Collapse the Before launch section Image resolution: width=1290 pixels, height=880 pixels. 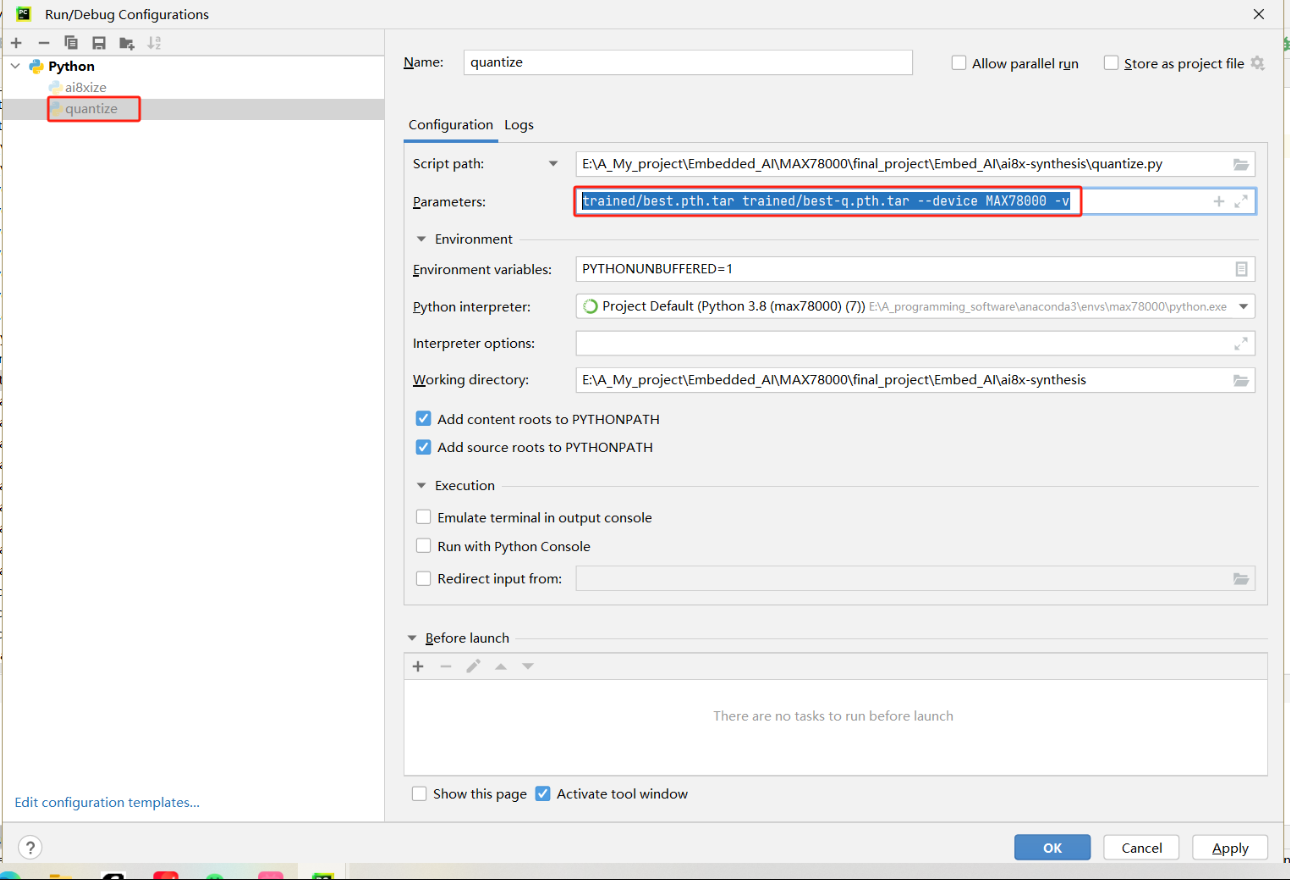[x=412, y=638]
